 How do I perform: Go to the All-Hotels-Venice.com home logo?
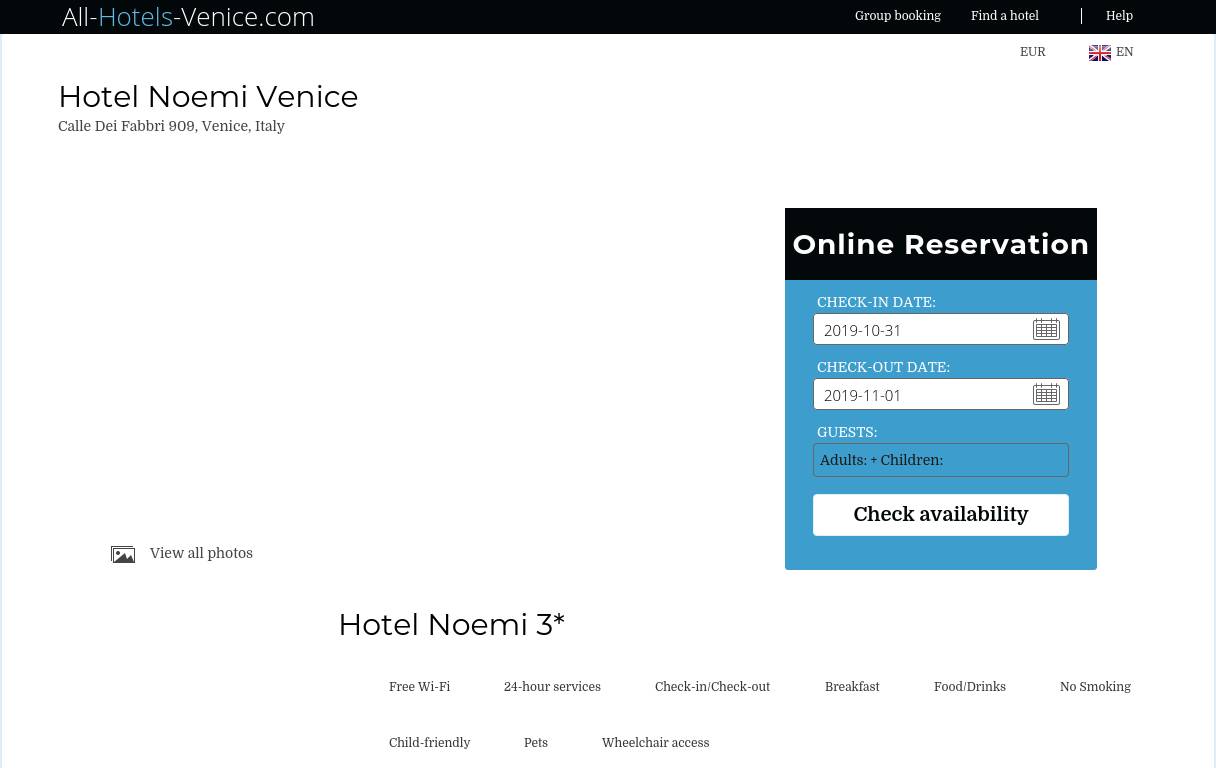pyautogui.click(x=188, y=17)
